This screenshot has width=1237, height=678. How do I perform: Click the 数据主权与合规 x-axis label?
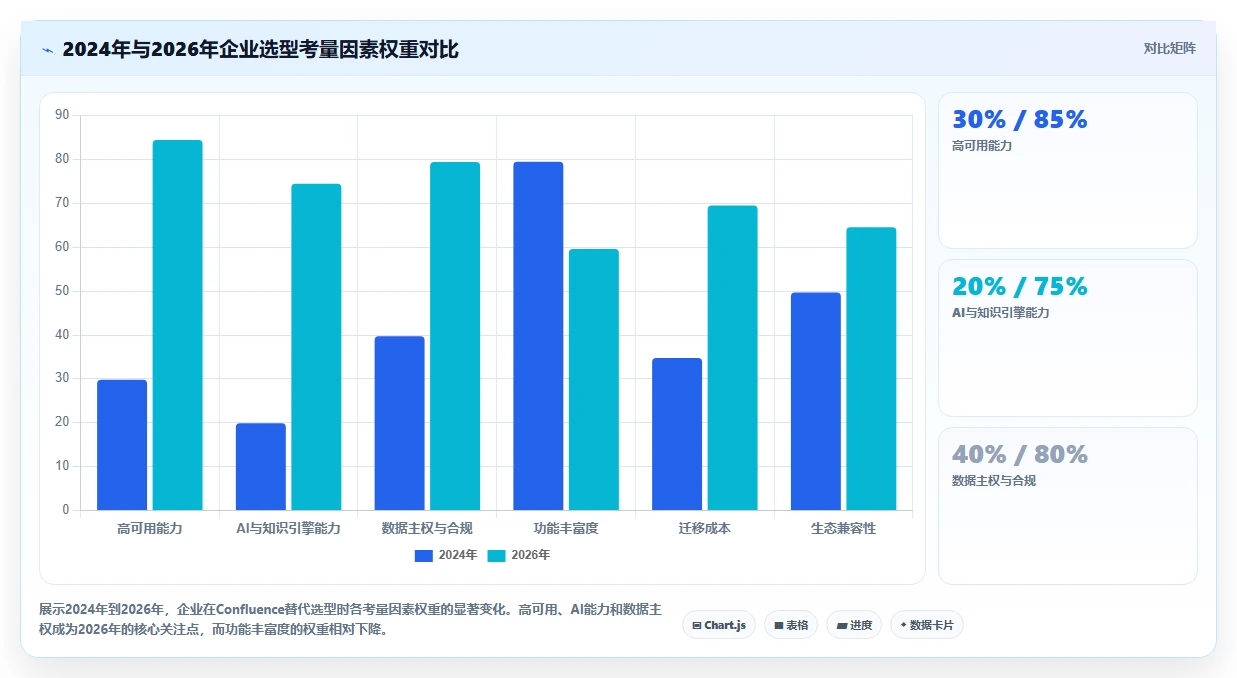click(x=427, y=528)
